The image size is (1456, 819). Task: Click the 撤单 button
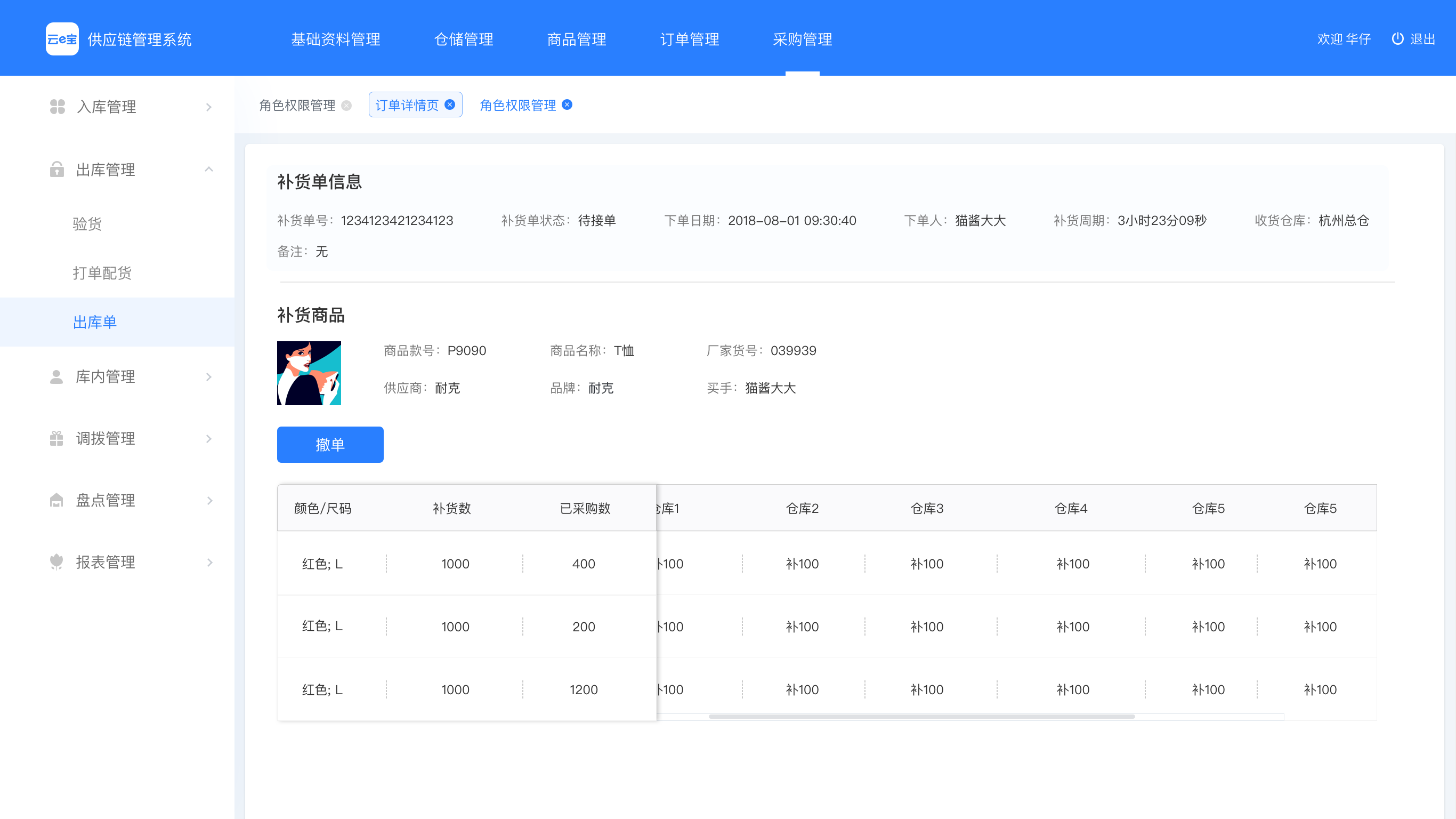330,445
